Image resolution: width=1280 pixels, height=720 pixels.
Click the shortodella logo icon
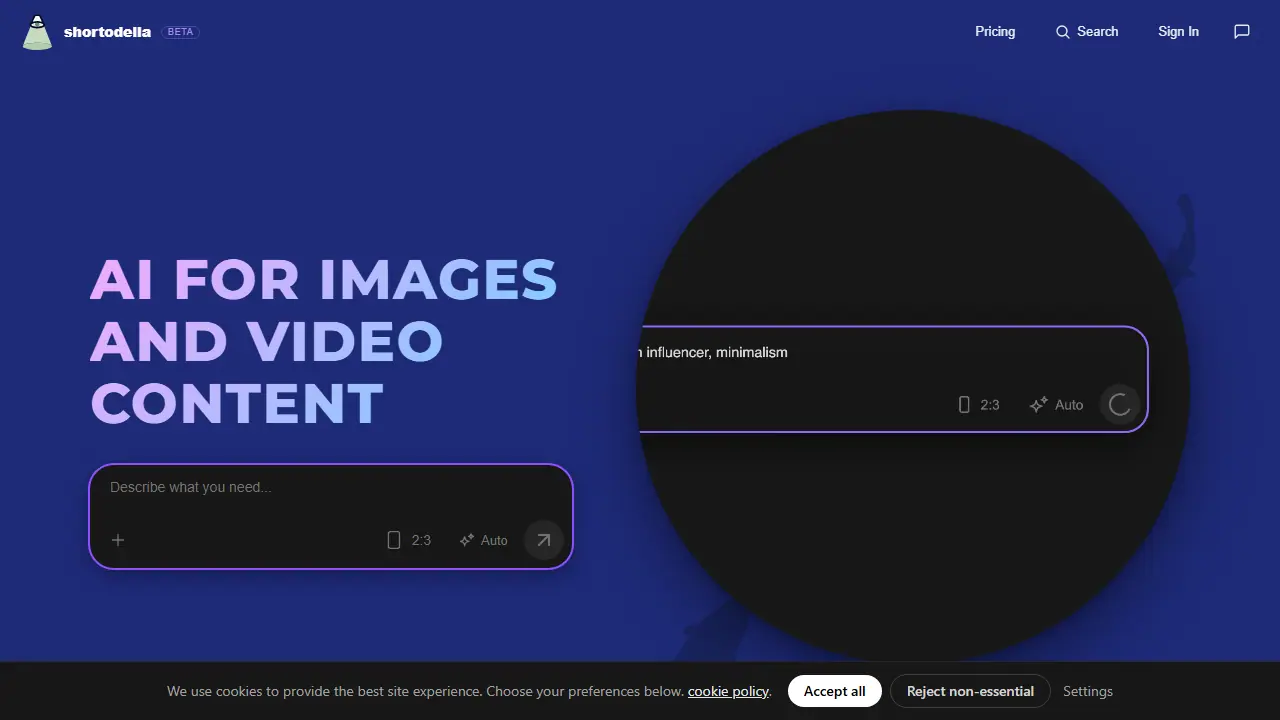pyautogui.click(x=37, y=32)
